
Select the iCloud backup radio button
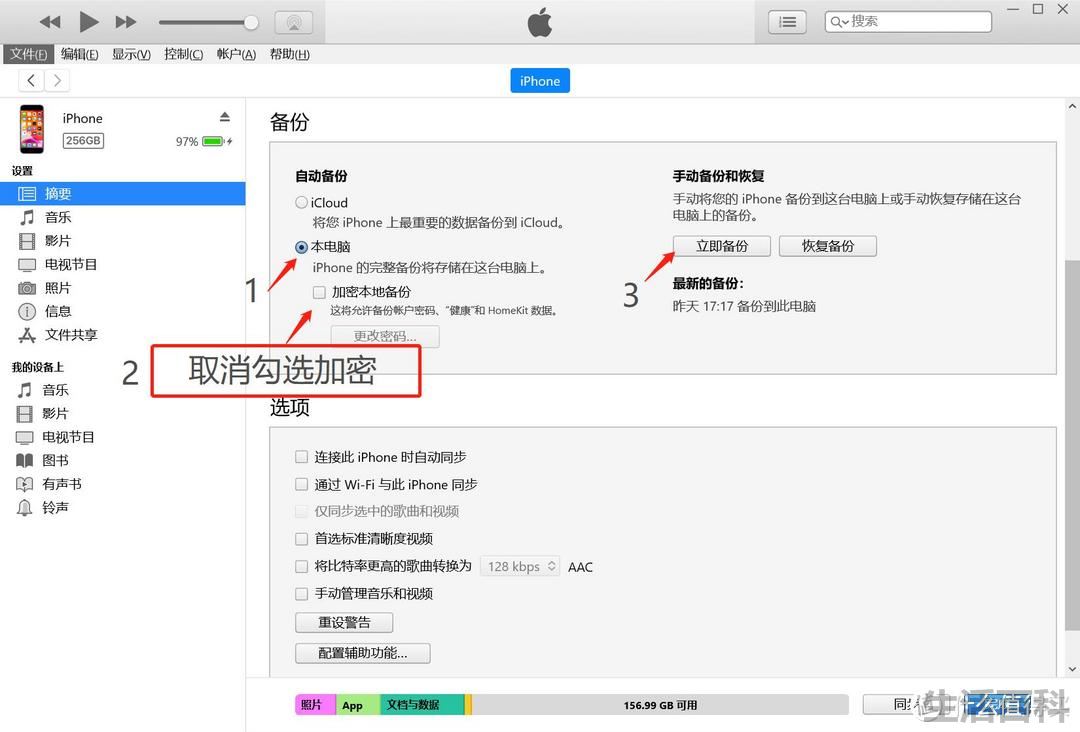click(x=301, y=202)
